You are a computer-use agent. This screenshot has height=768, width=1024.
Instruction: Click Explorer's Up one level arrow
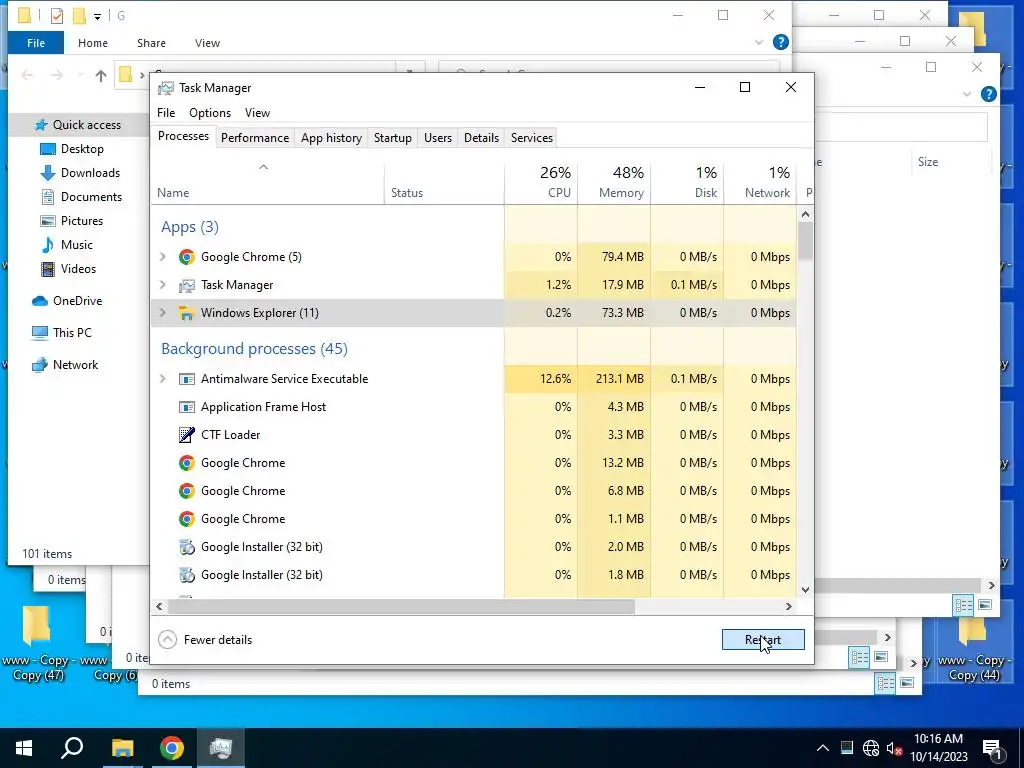[x=101, y=76]
